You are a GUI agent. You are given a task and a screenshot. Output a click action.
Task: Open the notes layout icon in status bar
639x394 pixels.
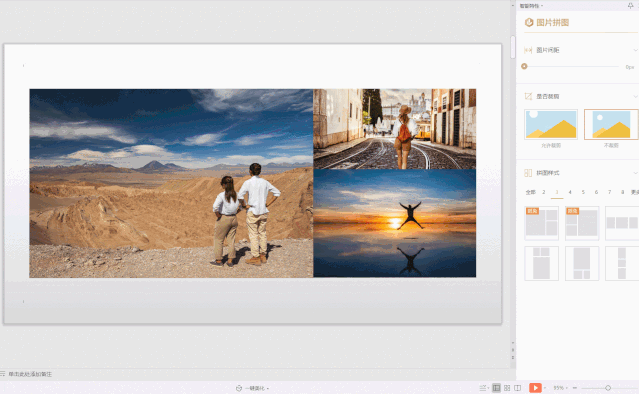[483, 388]
